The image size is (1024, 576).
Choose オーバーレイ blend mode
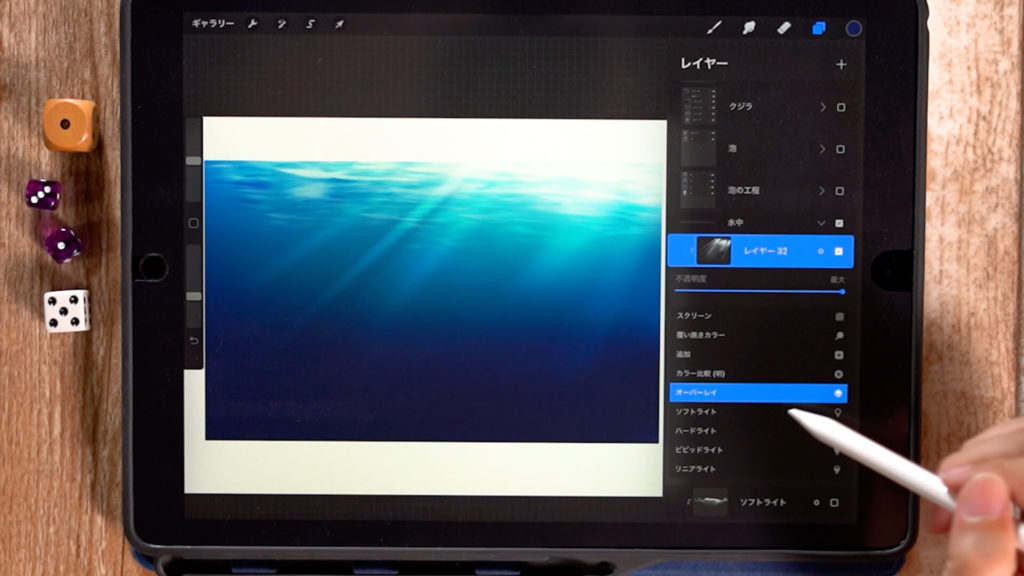point(758,392)
